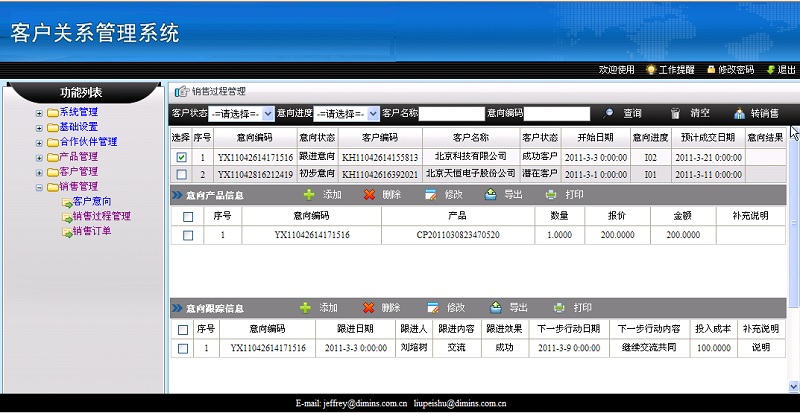The height and width of the screenshot is (413, 800).
Task: Click 导出 export icon in 意向跟踪信息 toolbar
Action: click(x=495, y=308)
